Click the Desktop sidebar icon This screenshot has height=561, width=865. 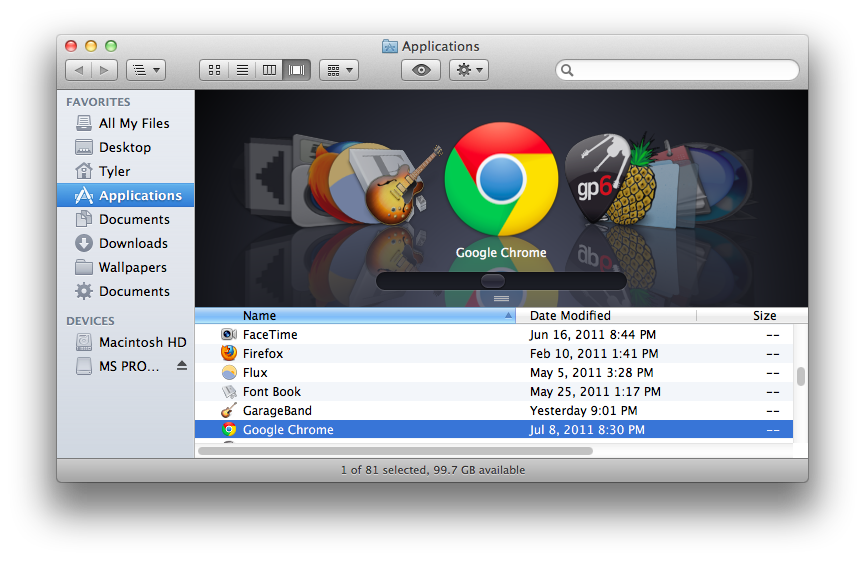[x=84, y=147]
